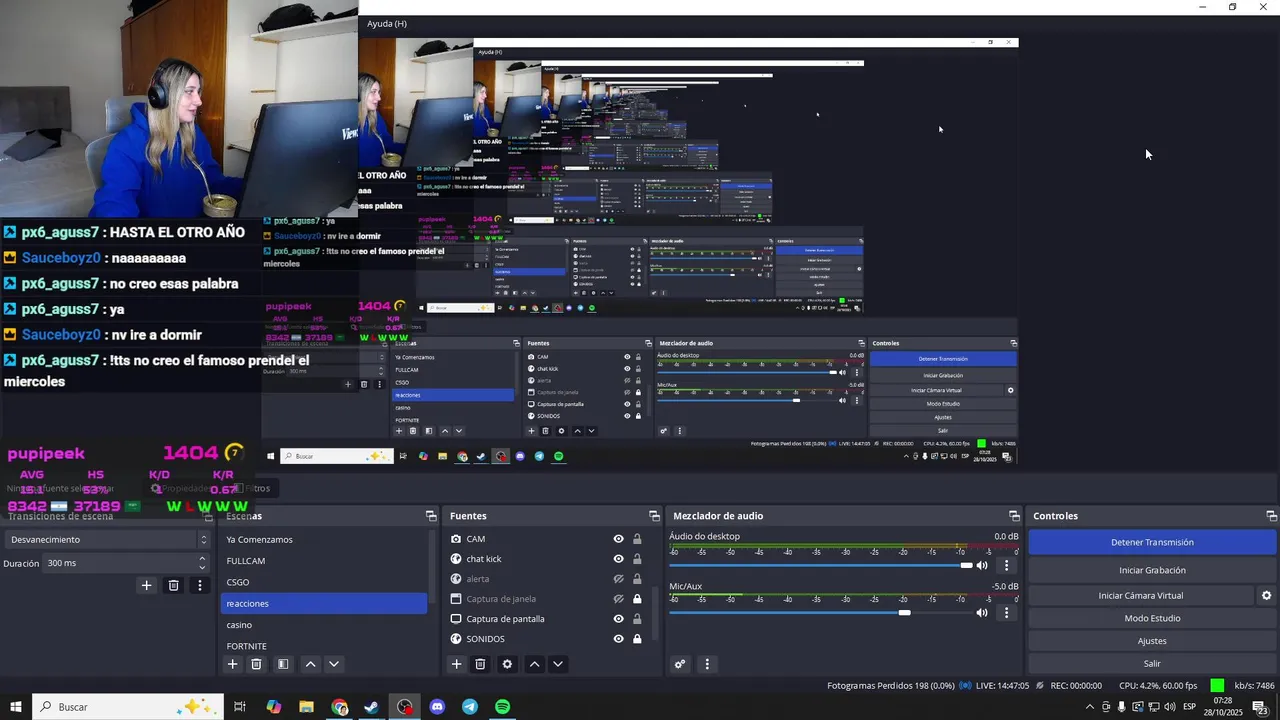Viewport: 1280px width, 720px height.
Task: Click the Buscar search box on taskbar
Action: [129, 707]
